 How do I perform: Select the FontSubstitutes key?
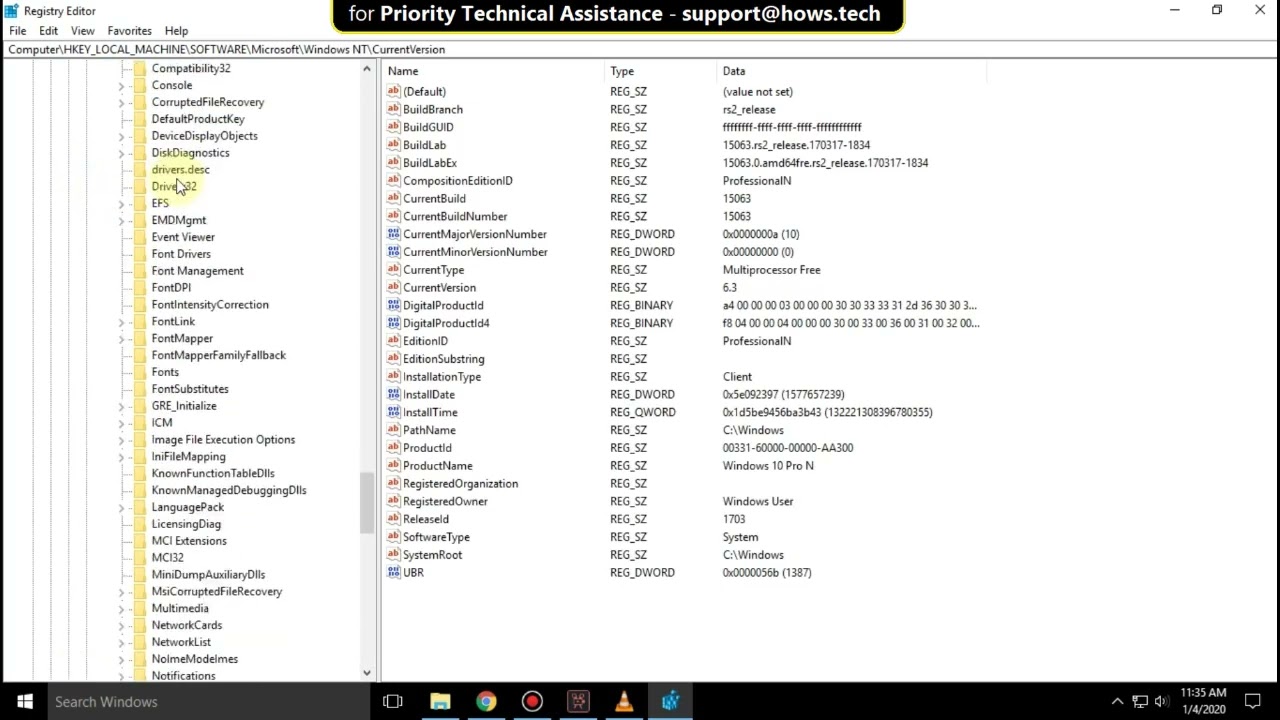(190, 389)
